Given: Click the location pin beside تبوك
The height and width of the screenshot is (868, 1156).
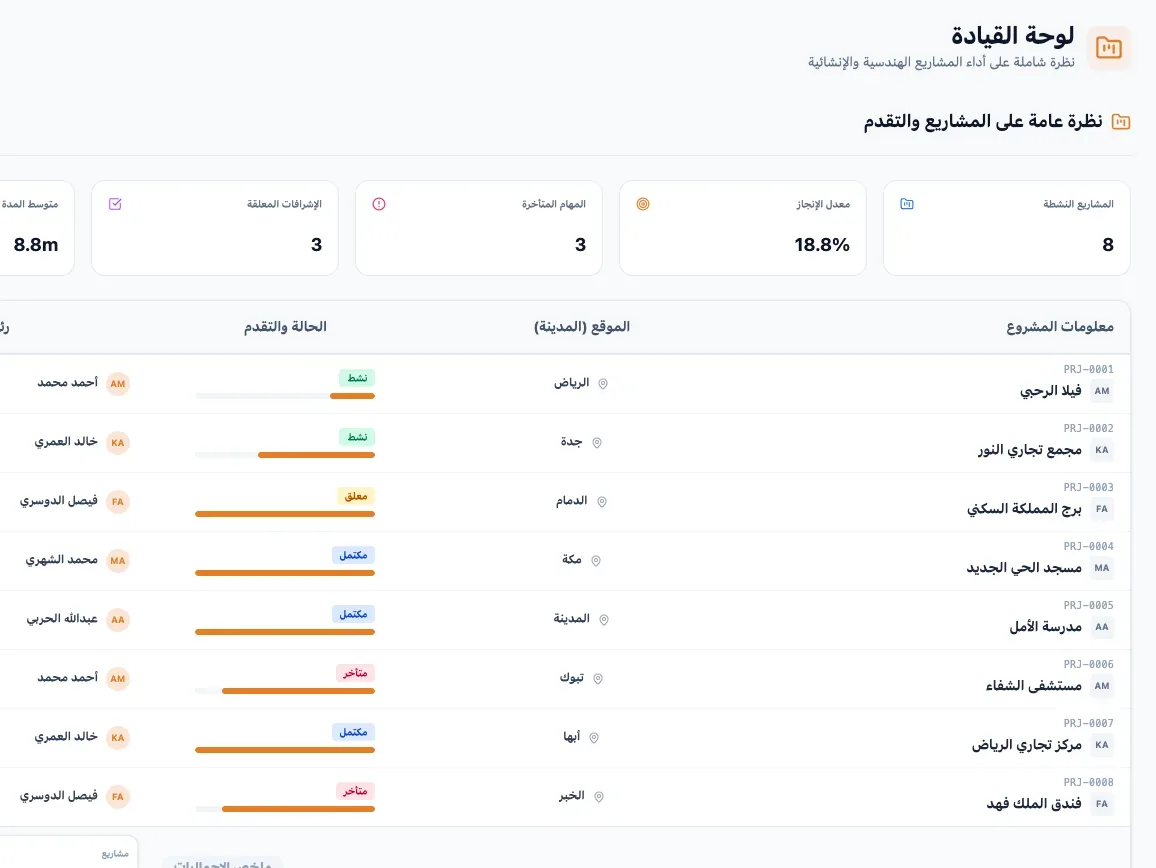Looking at the screenshot, I should [598, 678].
